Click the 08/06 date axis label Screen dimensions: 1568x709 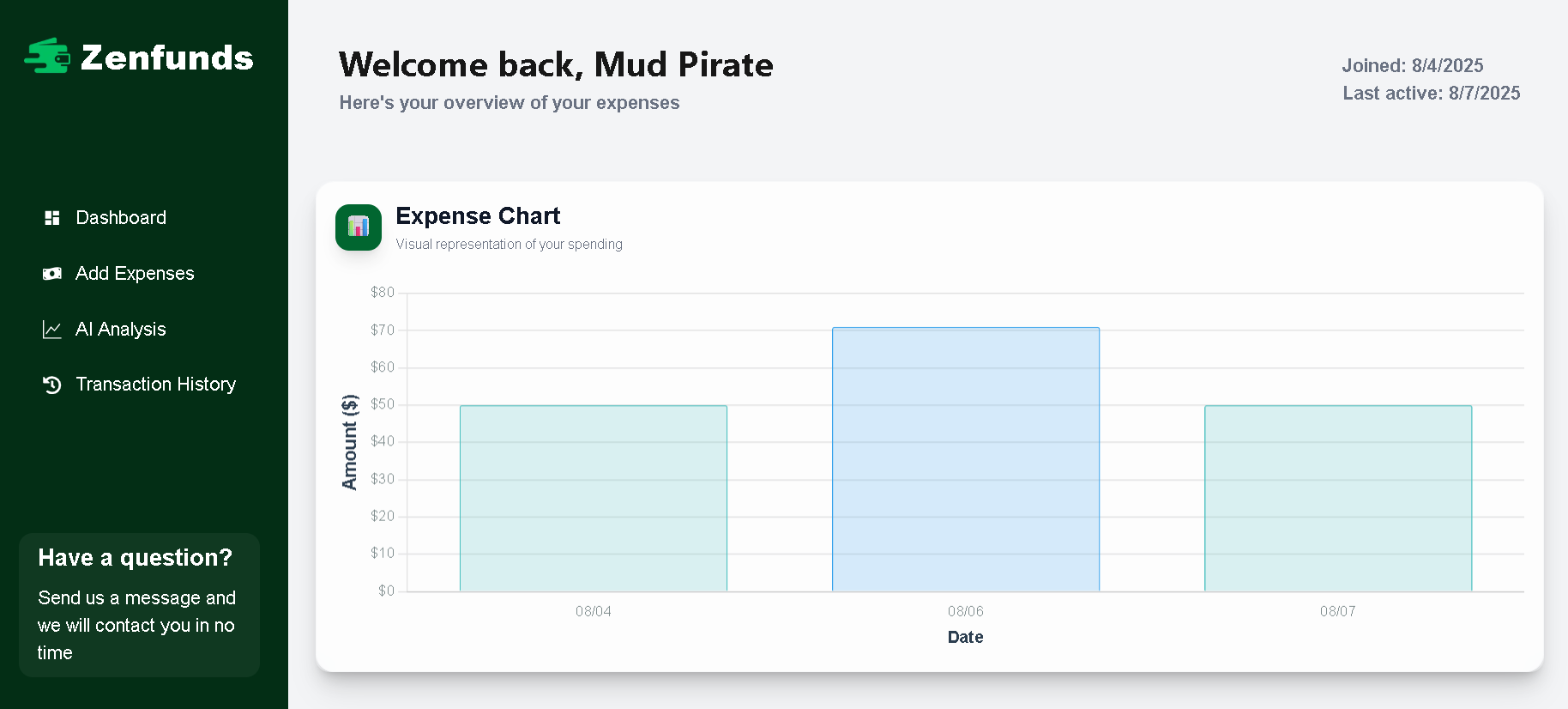pos(966,611)
